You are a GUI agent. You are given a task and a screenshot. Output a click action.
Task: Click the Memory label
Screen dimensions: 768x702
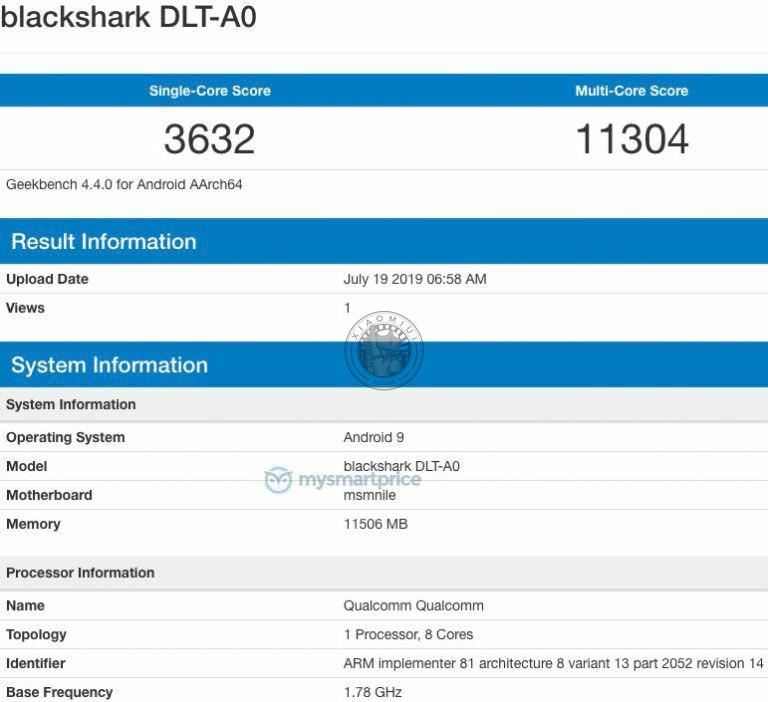[33, 524]
